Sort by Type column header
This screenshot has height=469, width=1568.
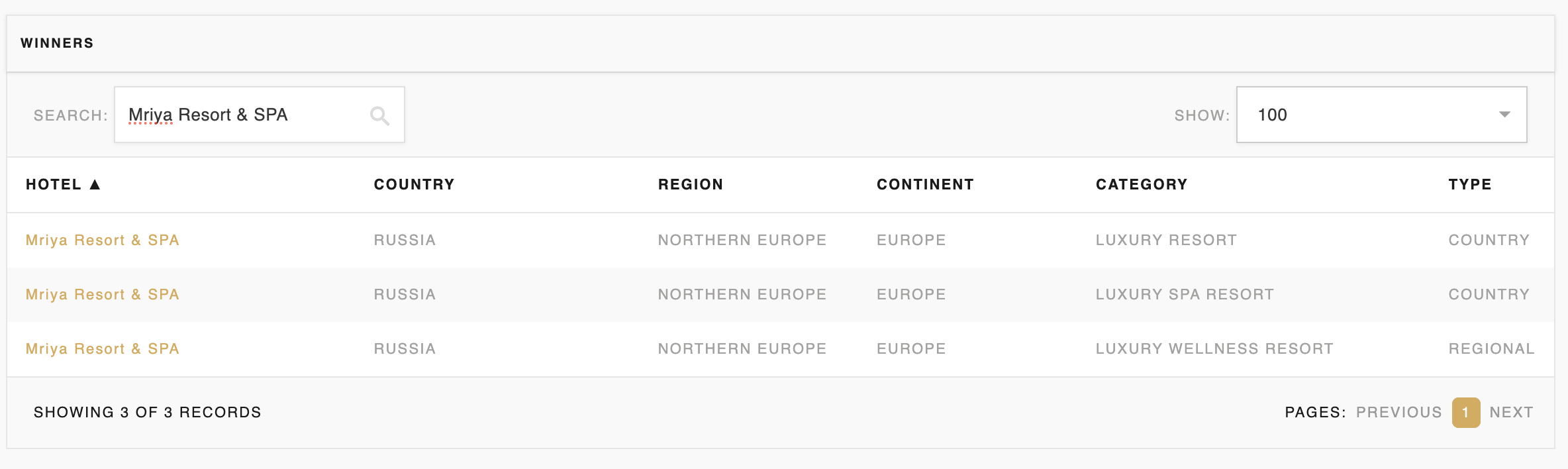click(x=1469, y=185)
